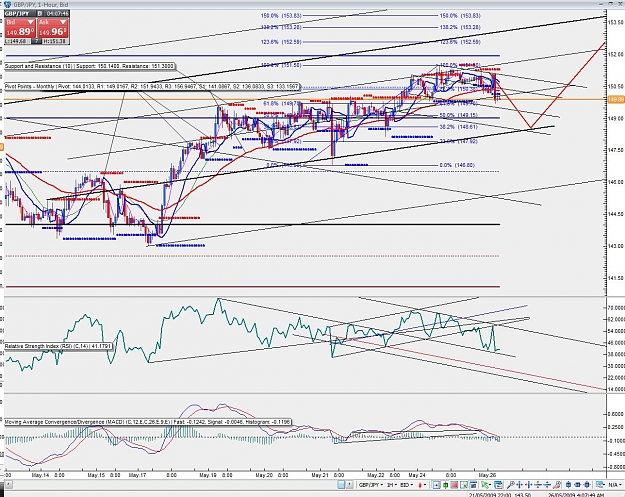This screenshot has height=497, width=625.
Task: Click the grey exclamation toolbar icon
Action: (x=350, y=485)
